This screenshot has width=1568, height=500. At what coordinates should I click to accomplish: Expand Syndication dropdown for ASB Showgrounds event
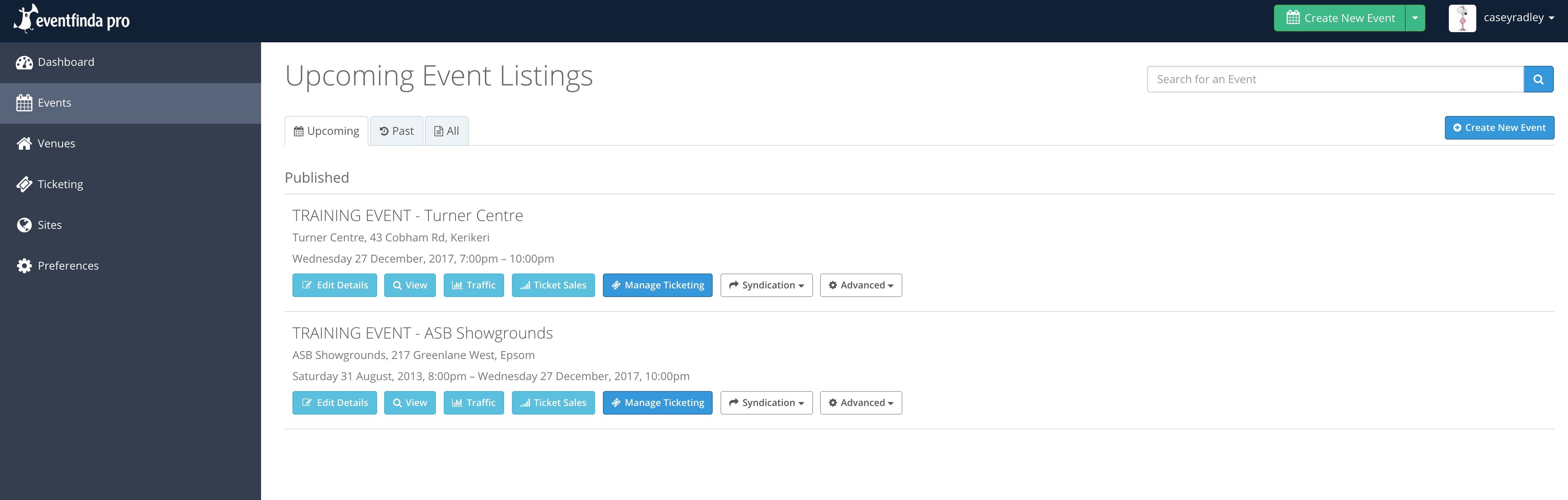(x=766, y=403)
